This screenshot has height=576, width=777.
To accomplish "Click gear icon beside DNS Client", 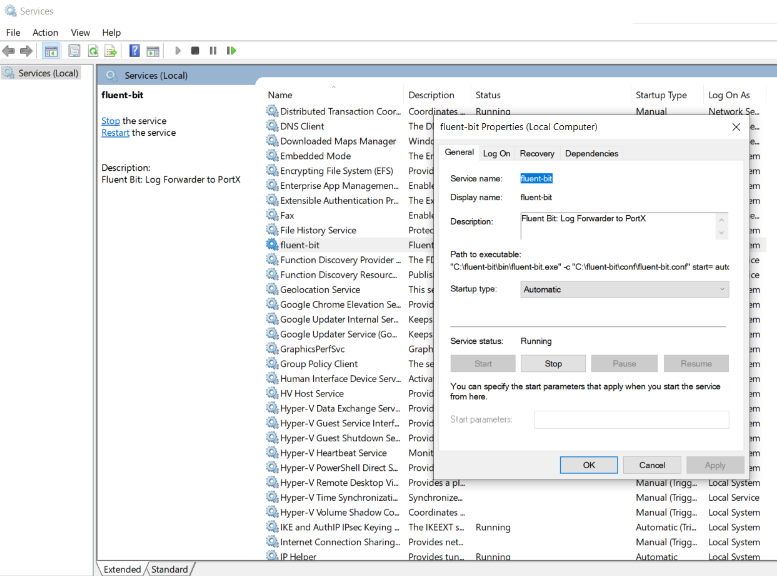I will (272, 125).
